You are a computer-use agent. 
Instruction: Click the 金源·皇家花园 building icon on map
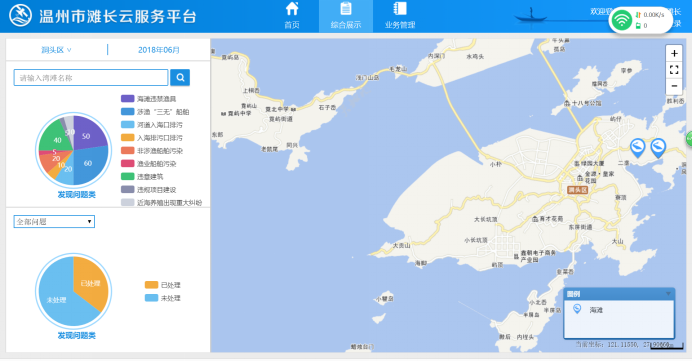coord(579,178)
